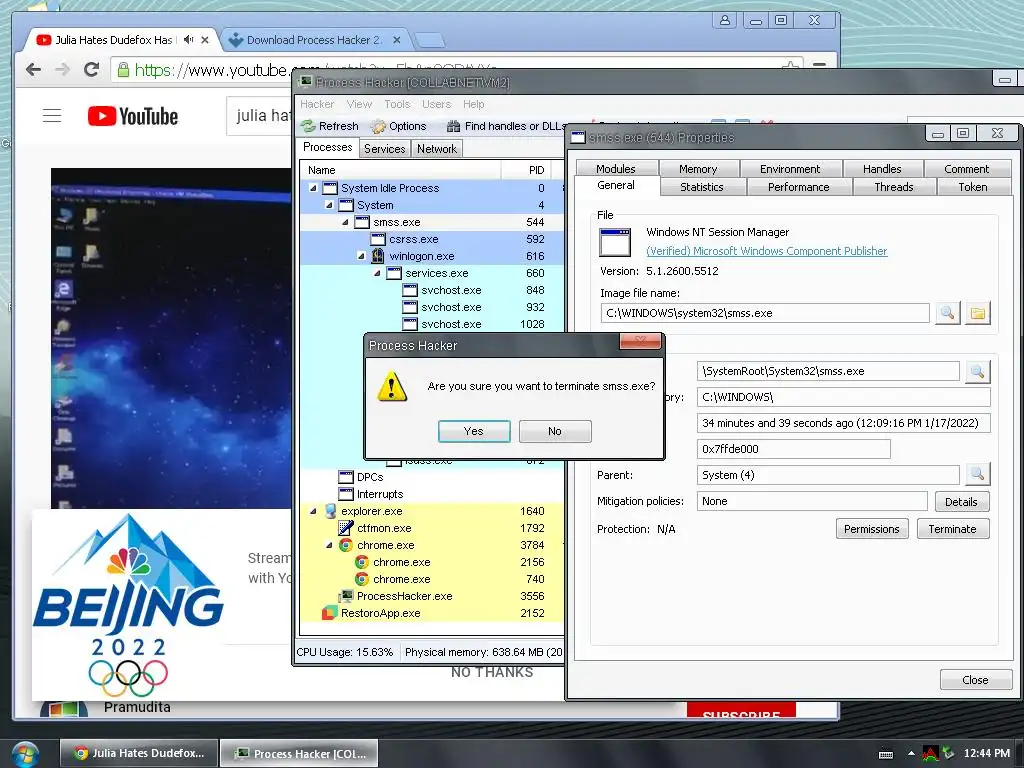Close the Download Process Hacker tab
Image resolution: width=1024 pixels, height=768 pixels.
click(x=396, y=40)
